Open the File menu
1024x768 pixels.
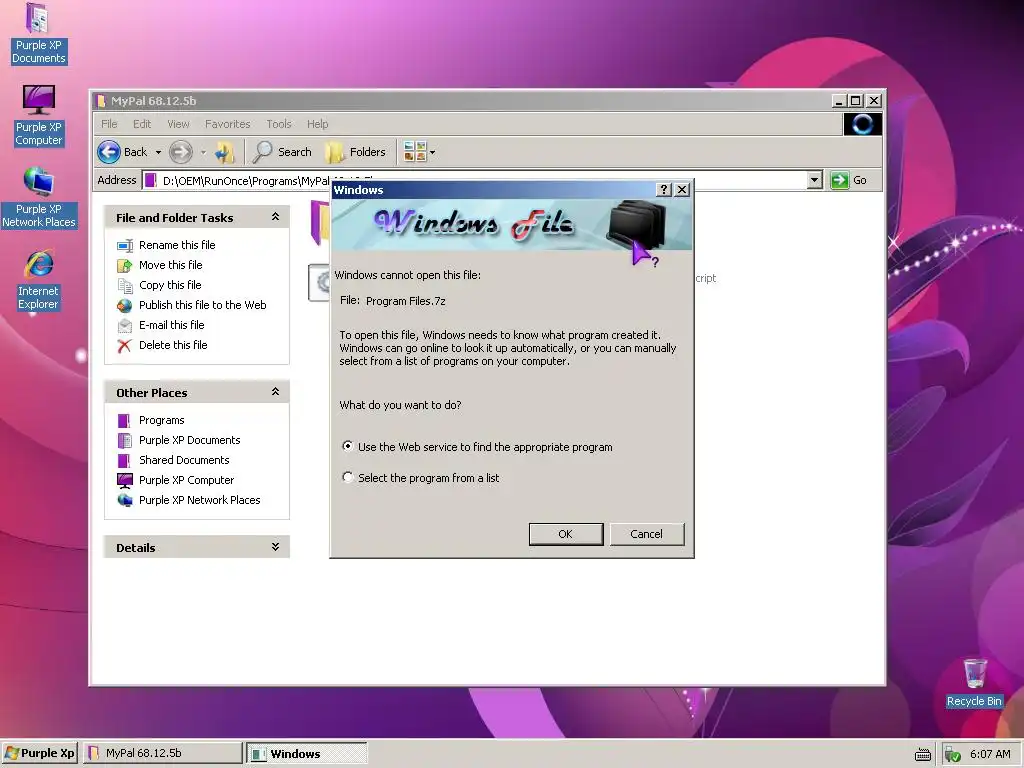[109, 124]
